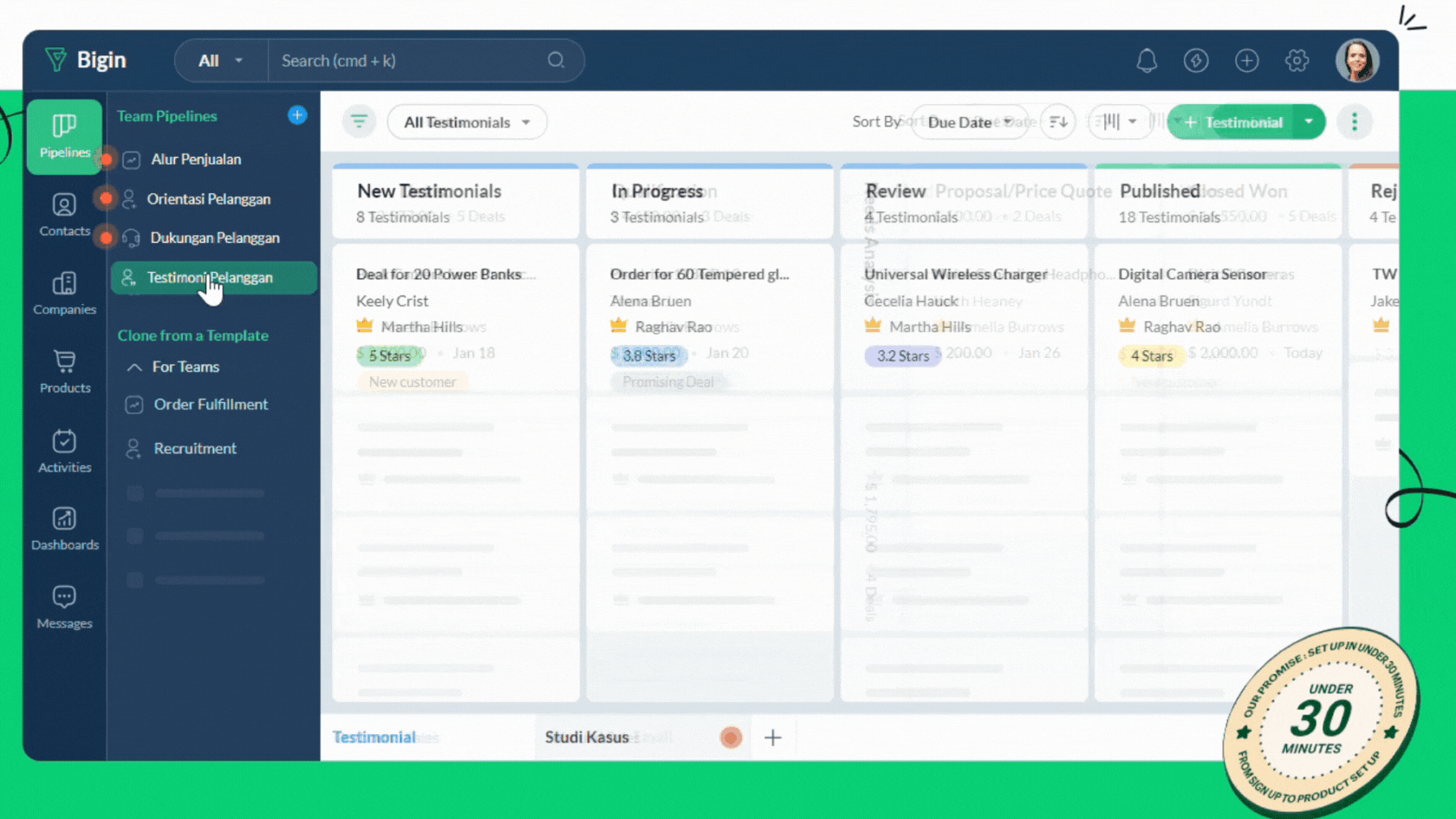The width and height of the screenshot is (1456, 819).
Task: Open the Products module
Action: (64, 372)
